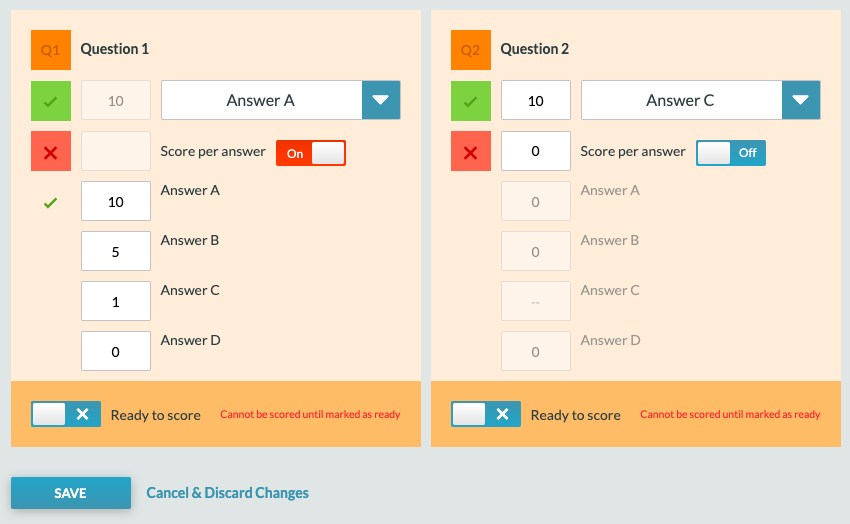Screen dimensions: 850x524
Task: Click Question 1 red X icon
Action: tap(50, 152)
